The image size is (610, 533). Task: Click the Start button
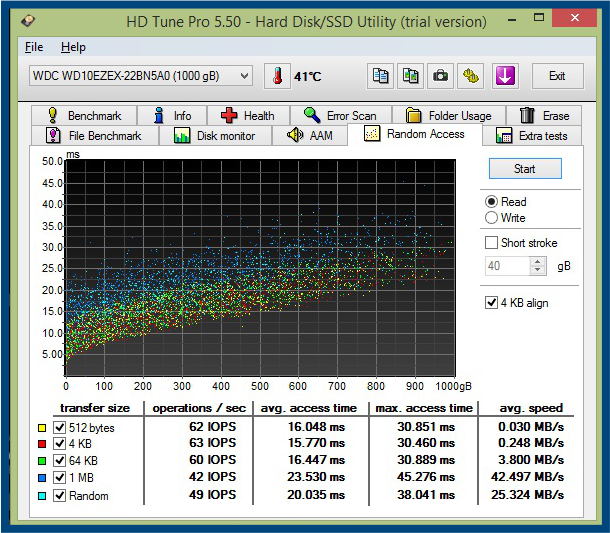(x=525, y=168)
